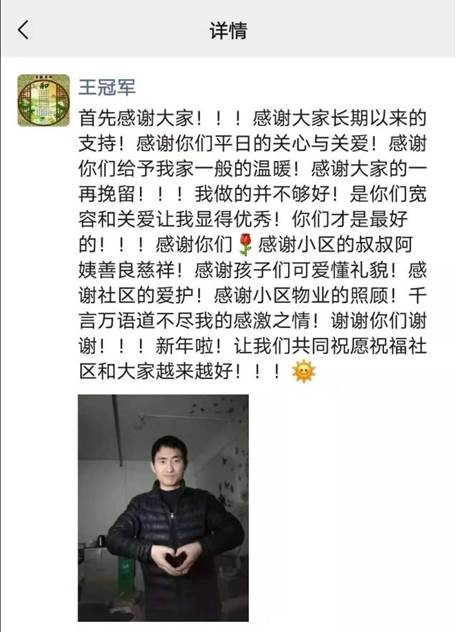Viewport: 456px width, 632px height.
Task: Click the phrase 感谢孩子们可爱懂礼貌
Action: tap(291, 270)
